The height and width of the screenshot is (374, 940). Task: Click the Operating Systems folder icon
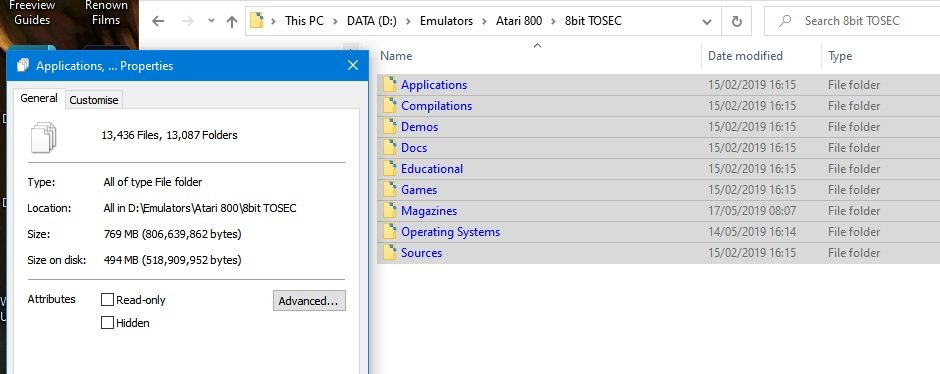pyautogui.click(x=390, y=231)
